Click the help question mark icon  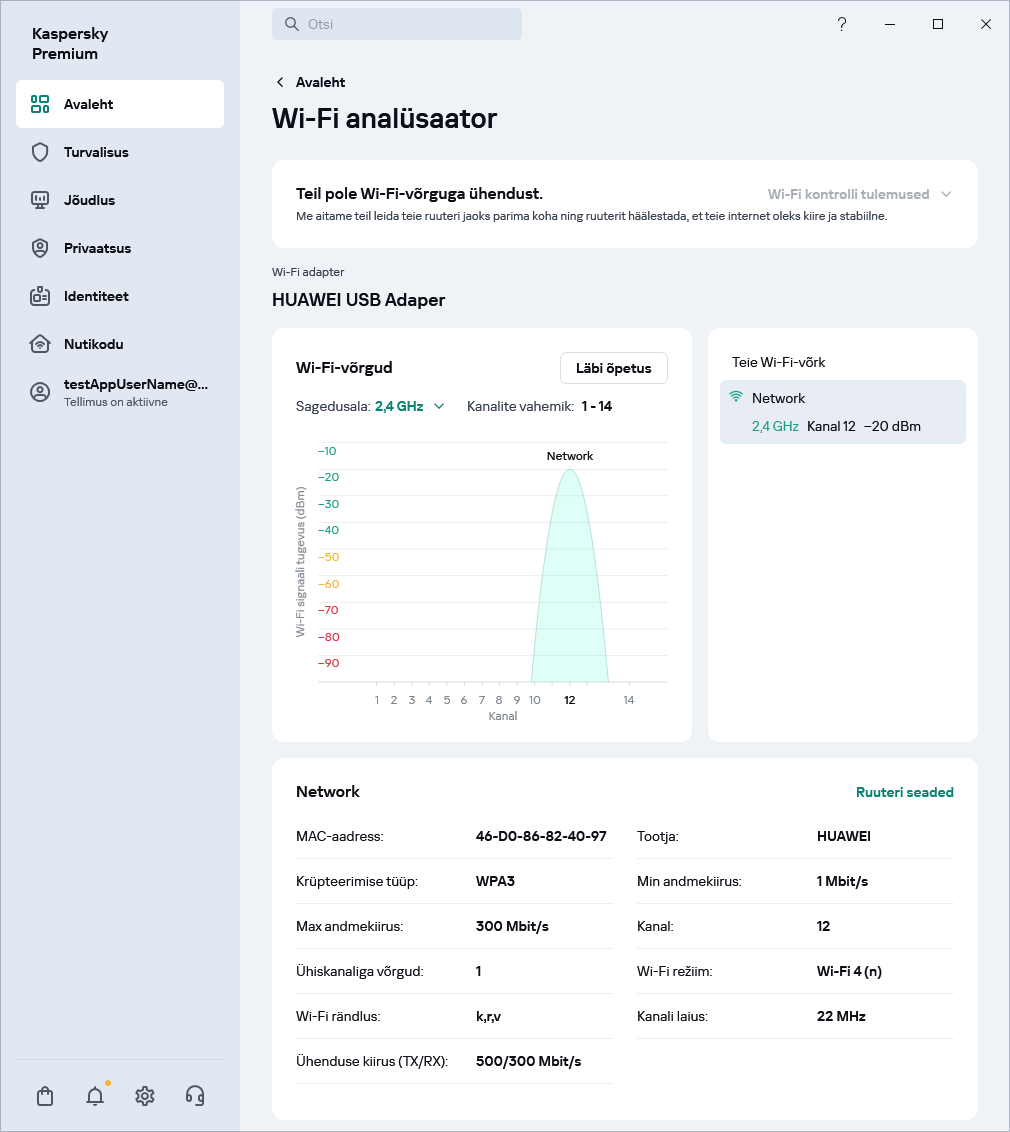(842, 24)
